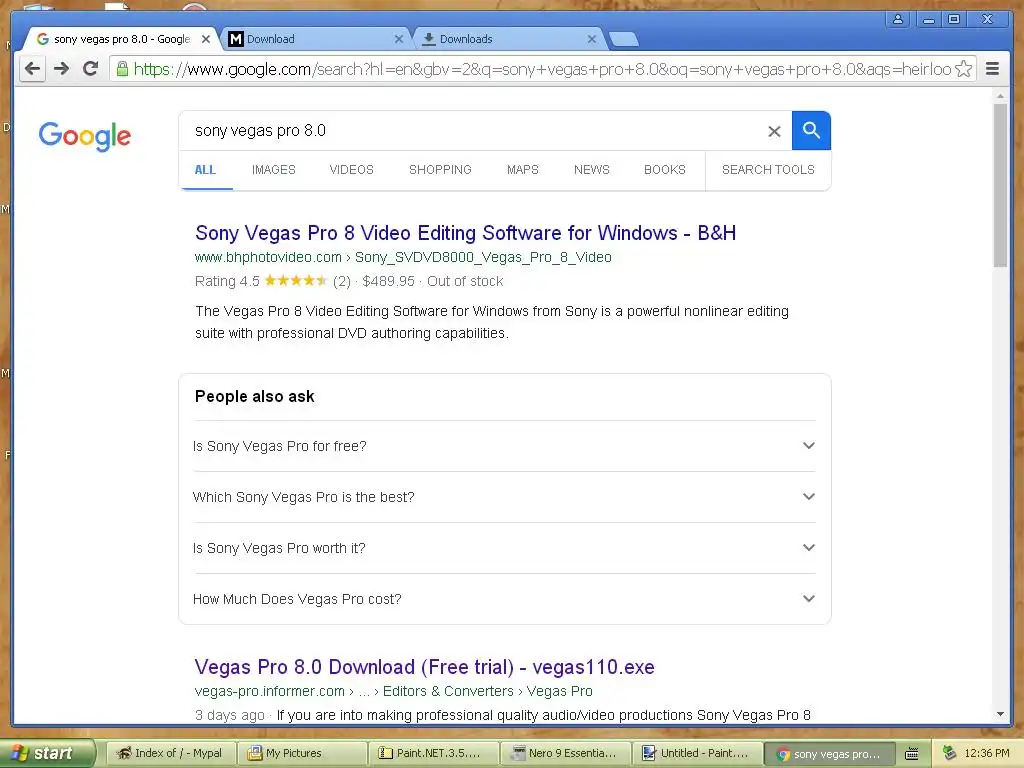Close the sony vegas pro Google tab
Screen dimensions: 1024x768
click(206, 39)
